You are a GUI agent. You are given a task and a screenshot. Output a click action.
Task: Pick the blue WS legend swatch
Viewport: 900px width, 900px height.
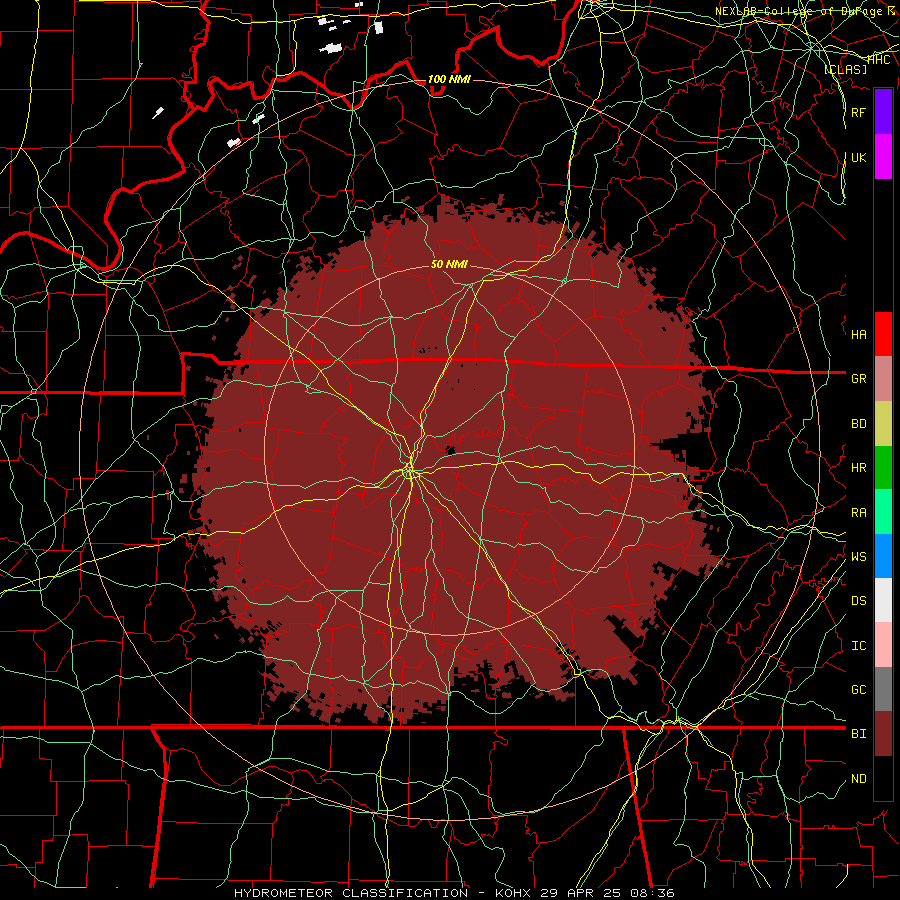(883, 556)
